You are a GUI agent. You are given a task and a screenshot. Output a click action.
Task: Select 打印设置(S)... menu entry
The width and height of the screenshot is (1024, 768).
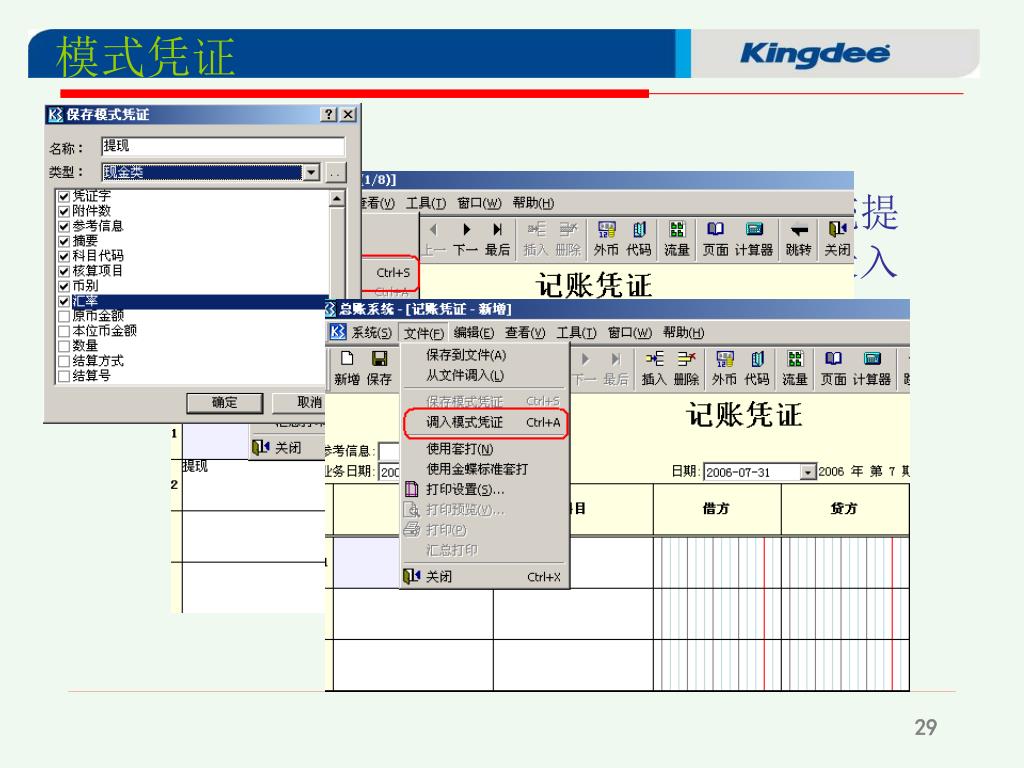pos(484,489)
